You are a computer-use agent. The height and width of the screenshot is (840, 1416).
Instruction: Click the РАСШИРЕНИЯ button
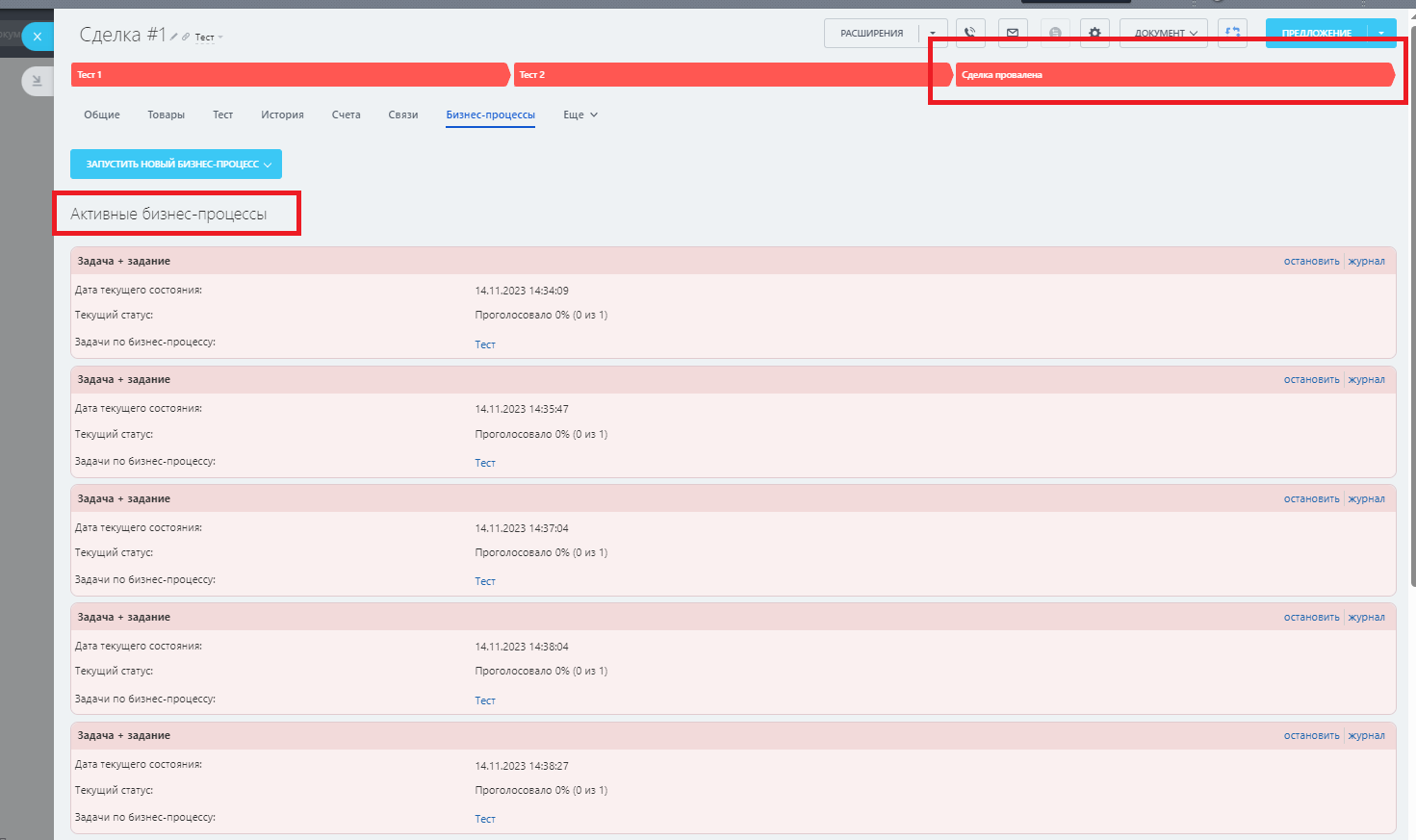tap(871, 33)
